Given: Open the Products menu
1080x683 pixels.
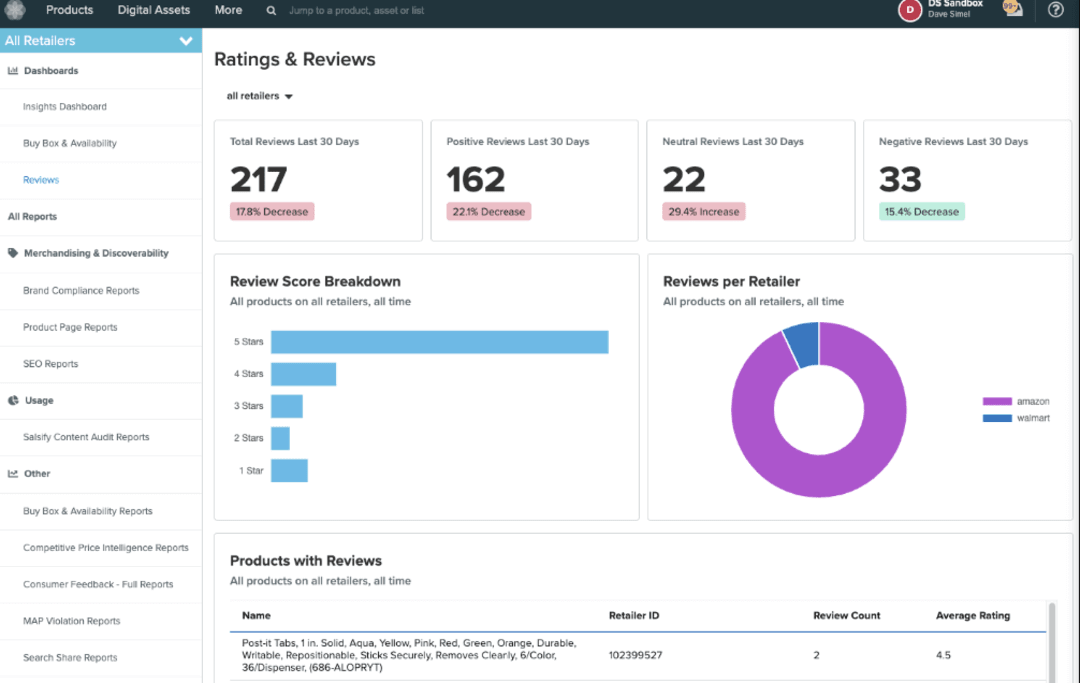Looking at the screenshot, I should (x=69, y=10).
